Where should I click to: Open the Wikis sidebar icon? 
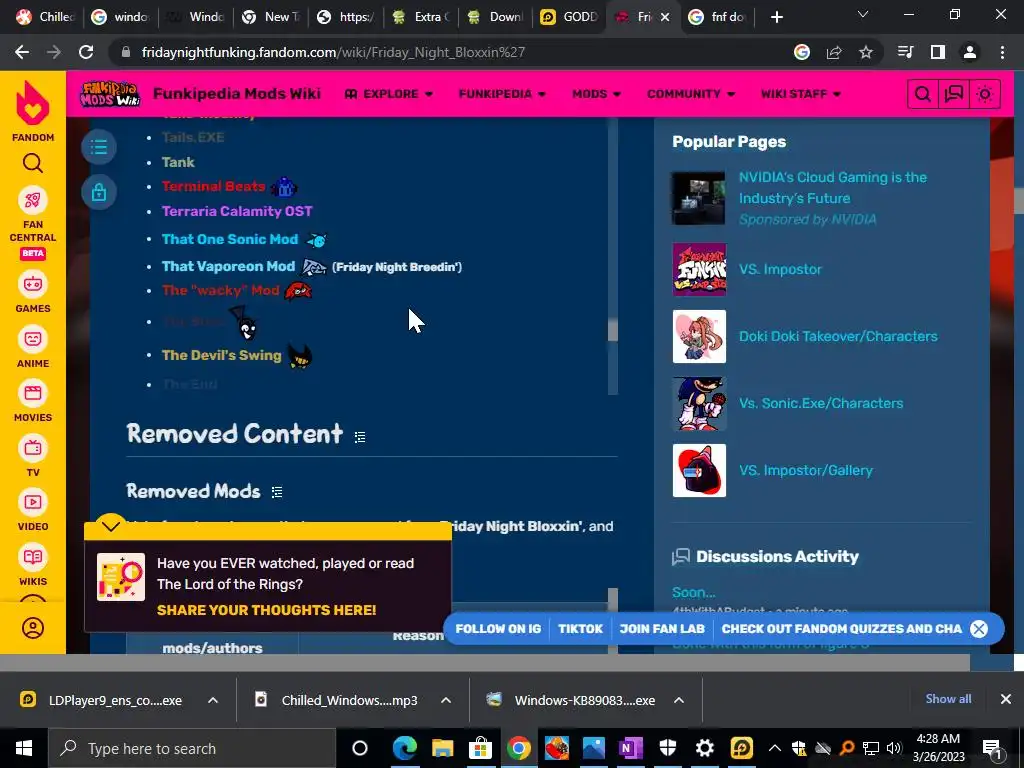pos(33,557)
